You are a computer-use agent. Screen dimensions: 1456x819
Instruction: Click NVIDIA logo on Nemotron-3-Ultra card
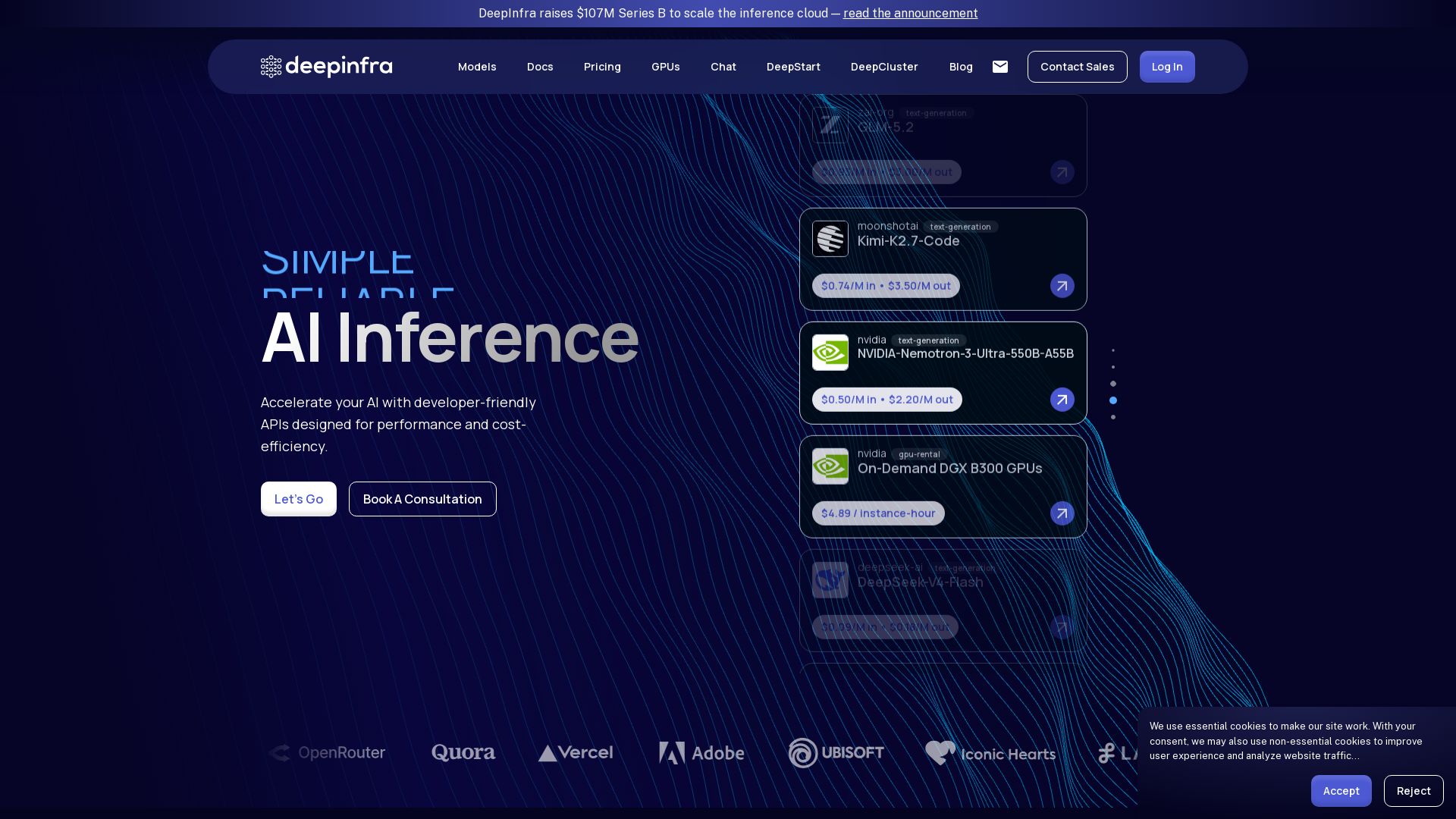pos(830,353)
